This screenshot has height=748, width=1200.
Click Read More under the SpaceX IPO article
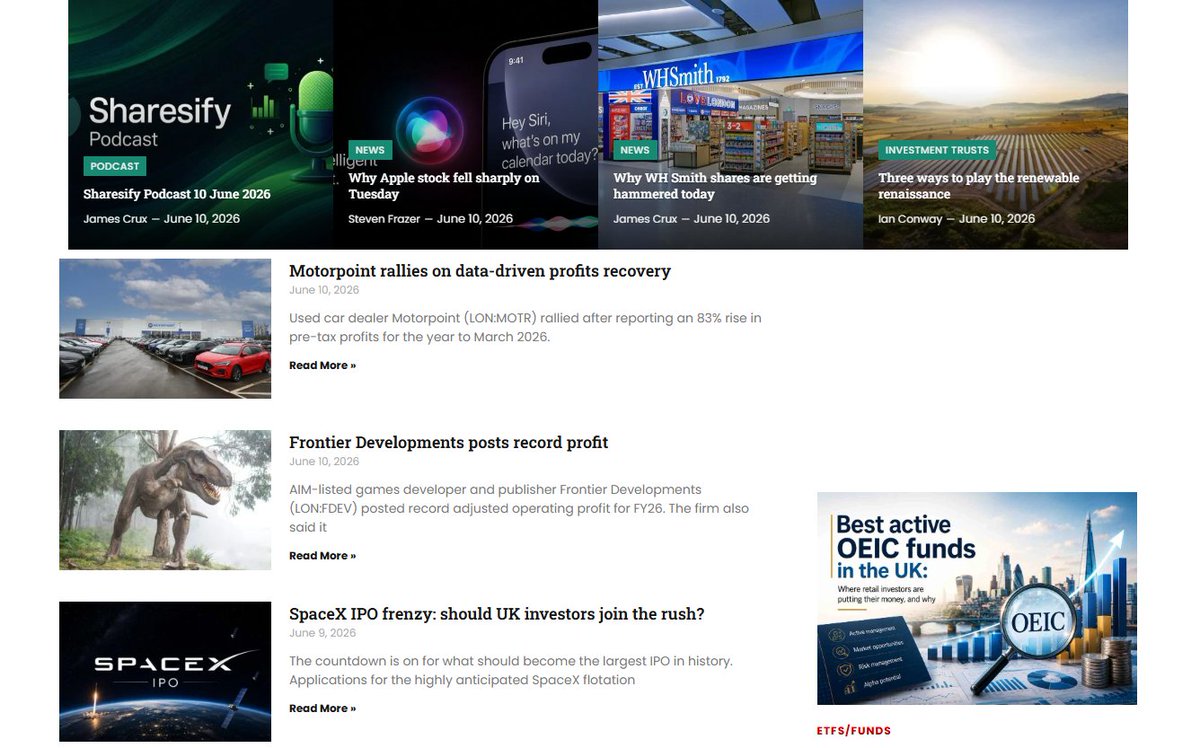coord(322,708)
